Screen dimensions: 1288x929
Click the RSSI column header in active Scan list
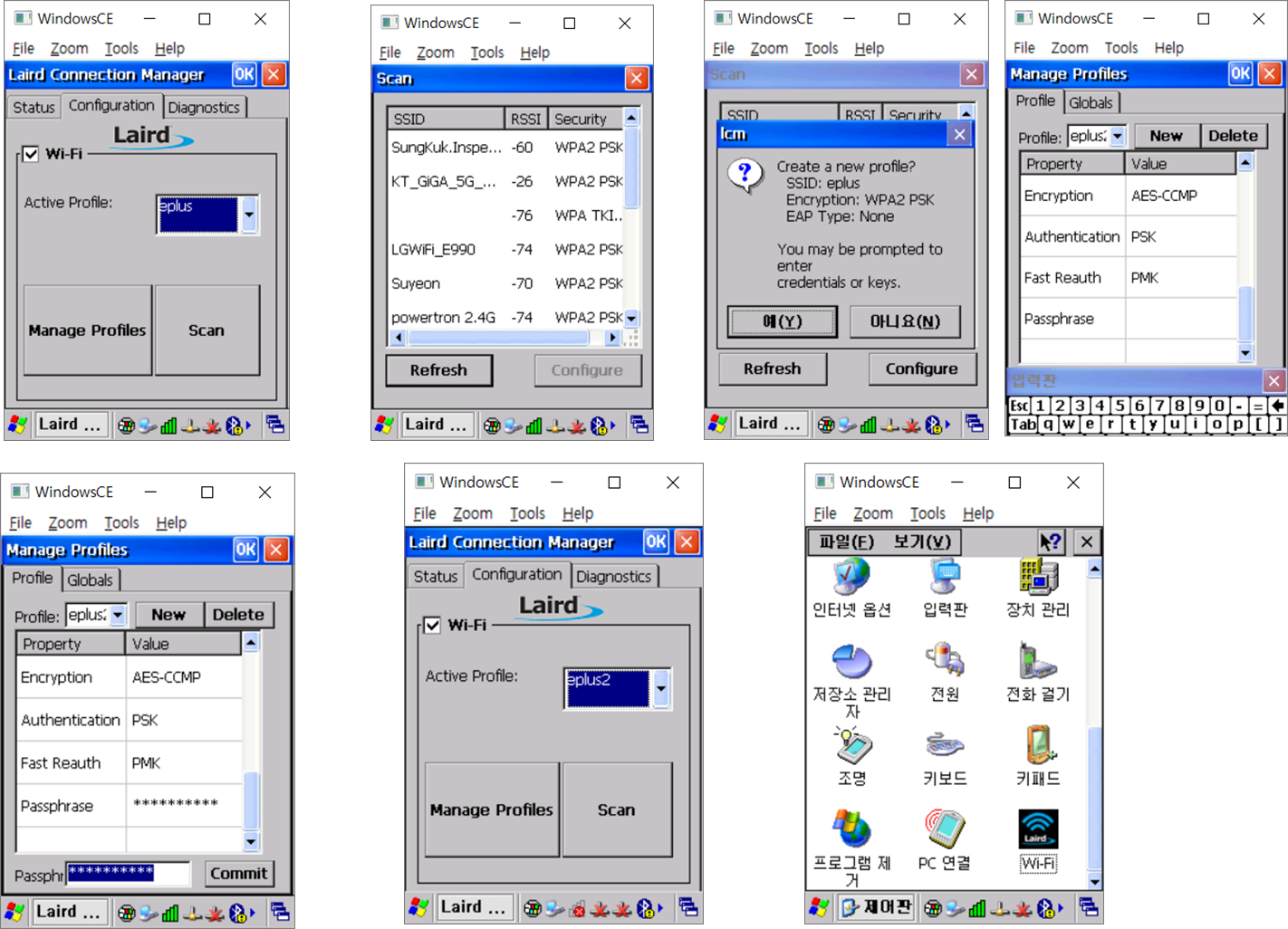[x=525, y=119]
